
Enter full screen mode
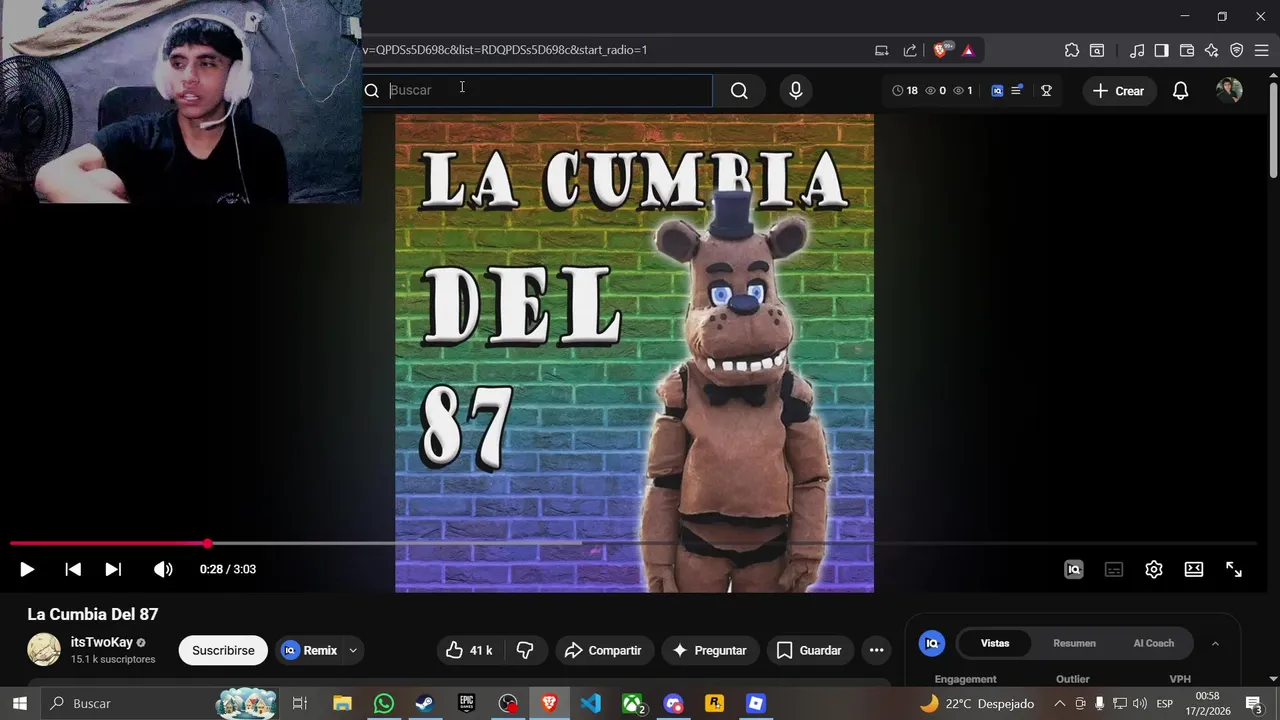tap(1234, 569)
